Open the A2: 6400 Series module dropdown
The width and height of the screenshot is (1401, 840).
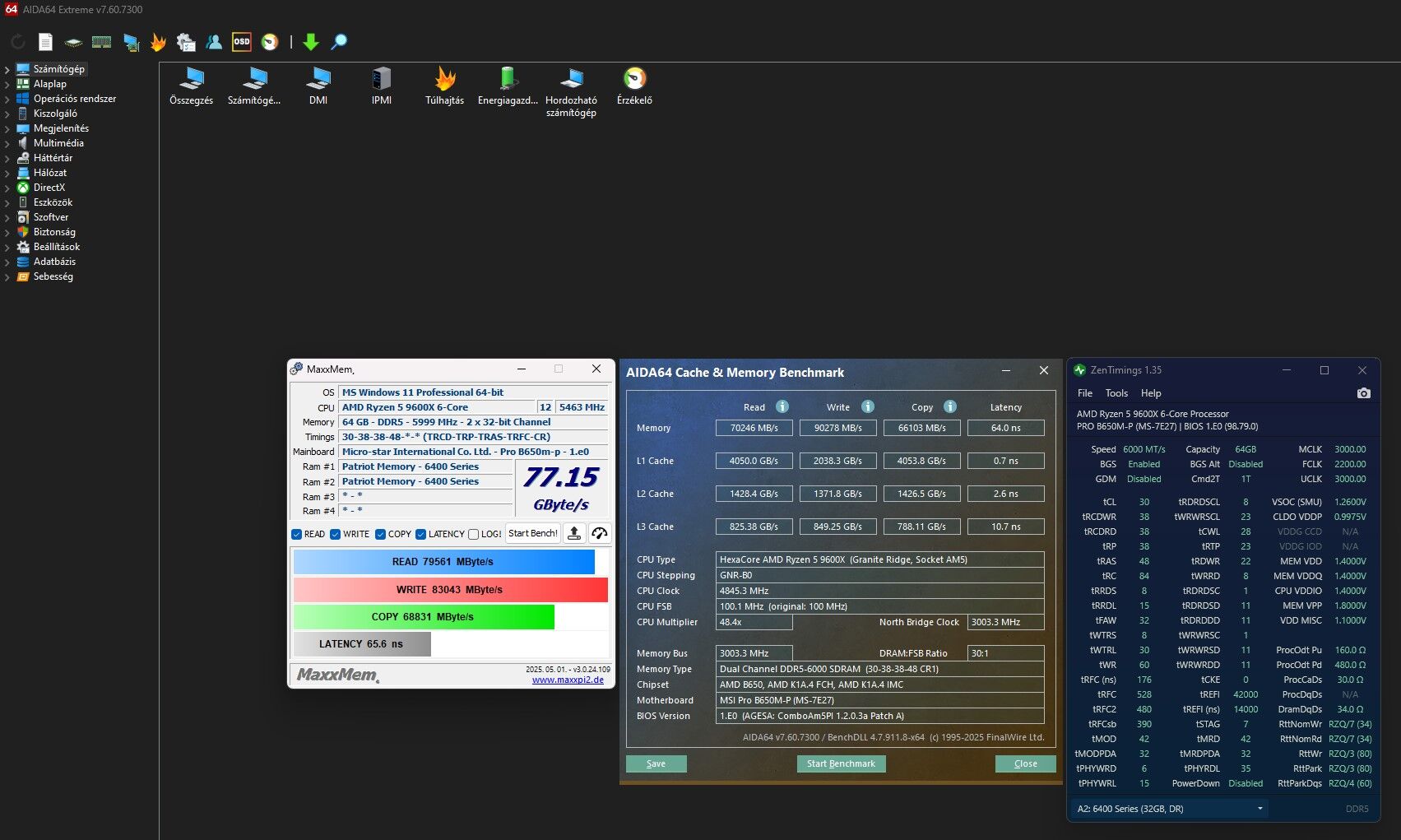click(1169, 809)
